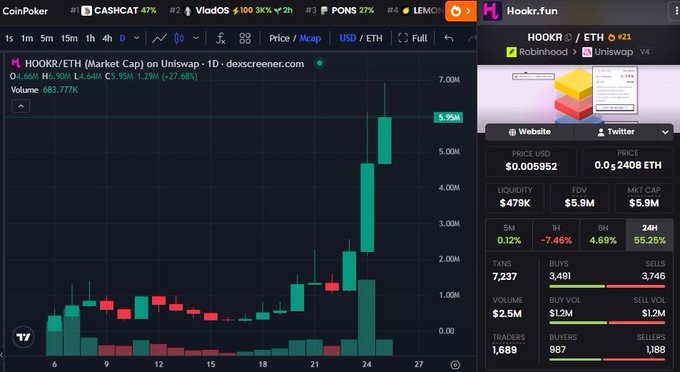Image resolution: width=680 pixels, height=372 pixels.
Task: Switch chart to Mcap mode
Action: pos(310,39)
